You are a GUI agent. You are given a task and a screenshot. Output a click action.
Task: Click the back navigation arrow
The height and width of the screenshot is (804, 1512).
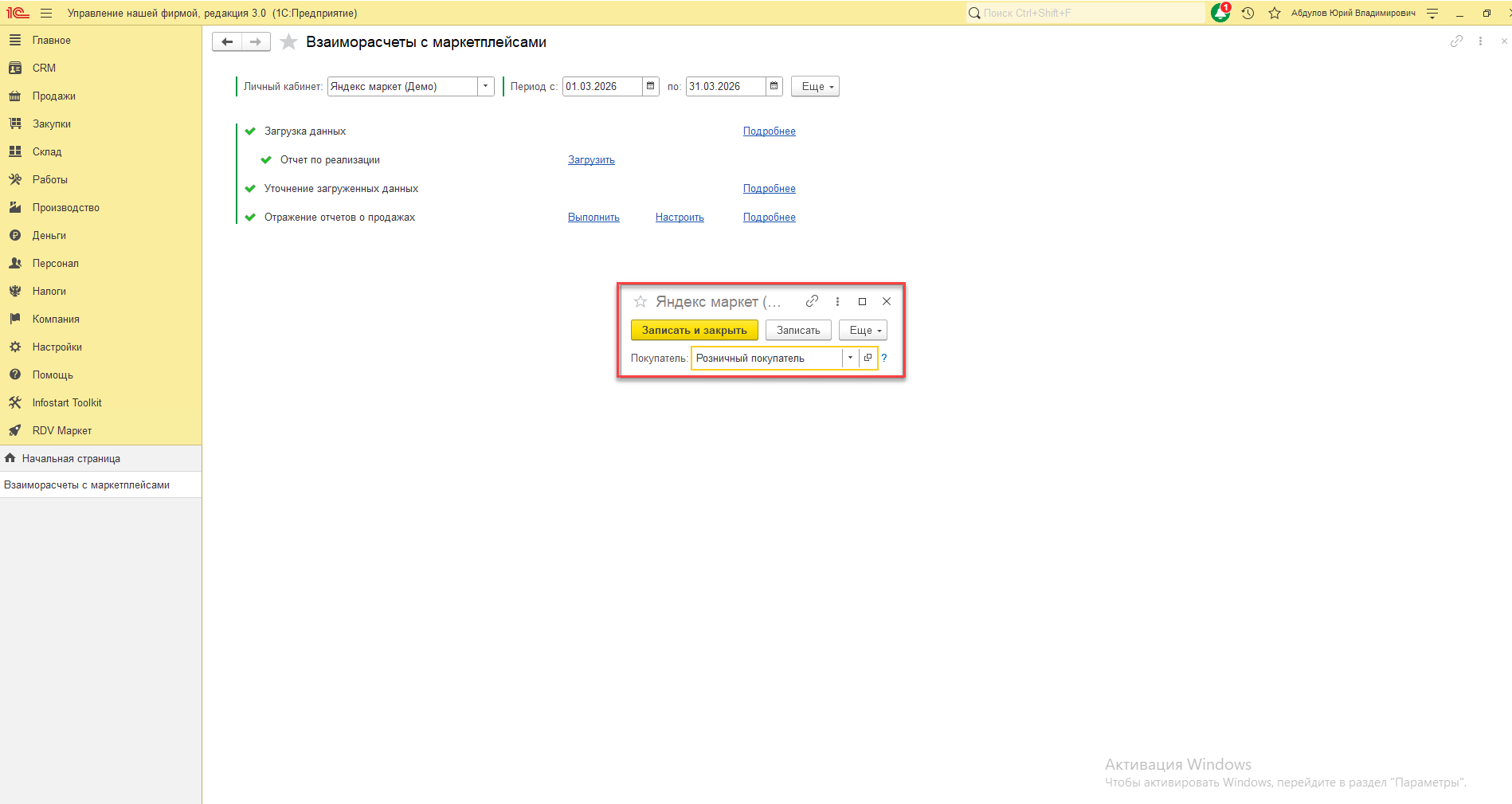pos(227,42)
